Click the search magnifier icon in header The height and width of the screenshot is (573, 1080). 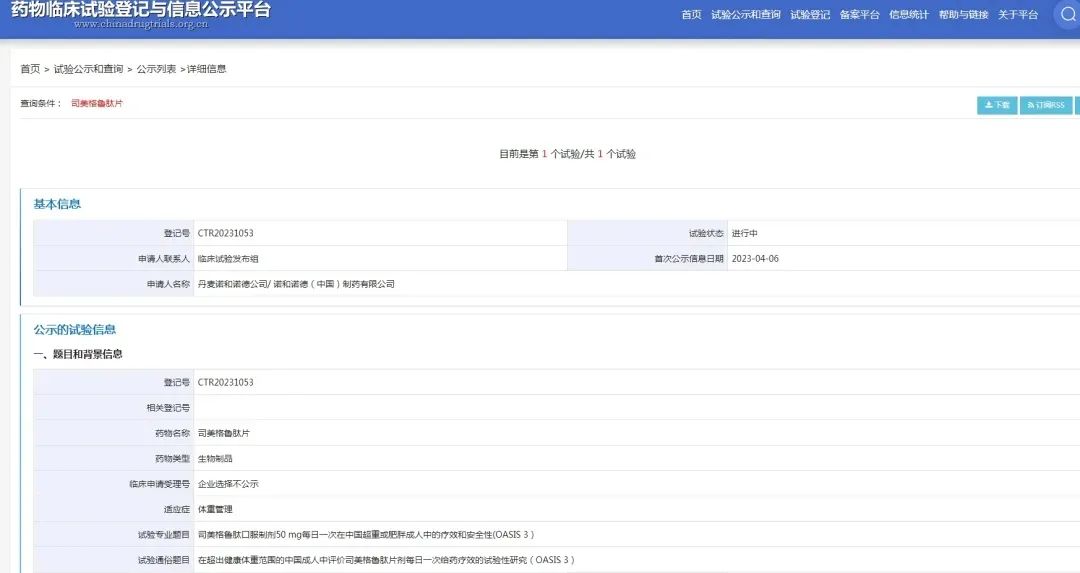click(1067, 14)
